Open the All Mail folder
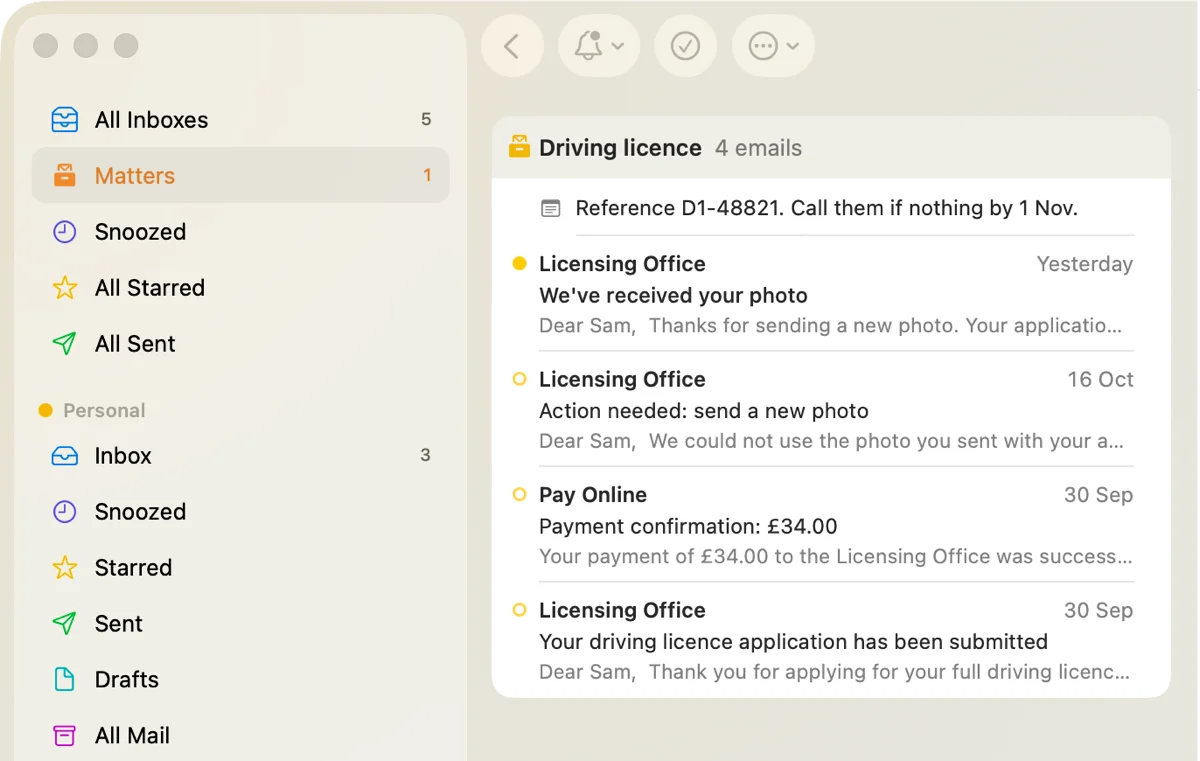 click(x=241, y=736)
